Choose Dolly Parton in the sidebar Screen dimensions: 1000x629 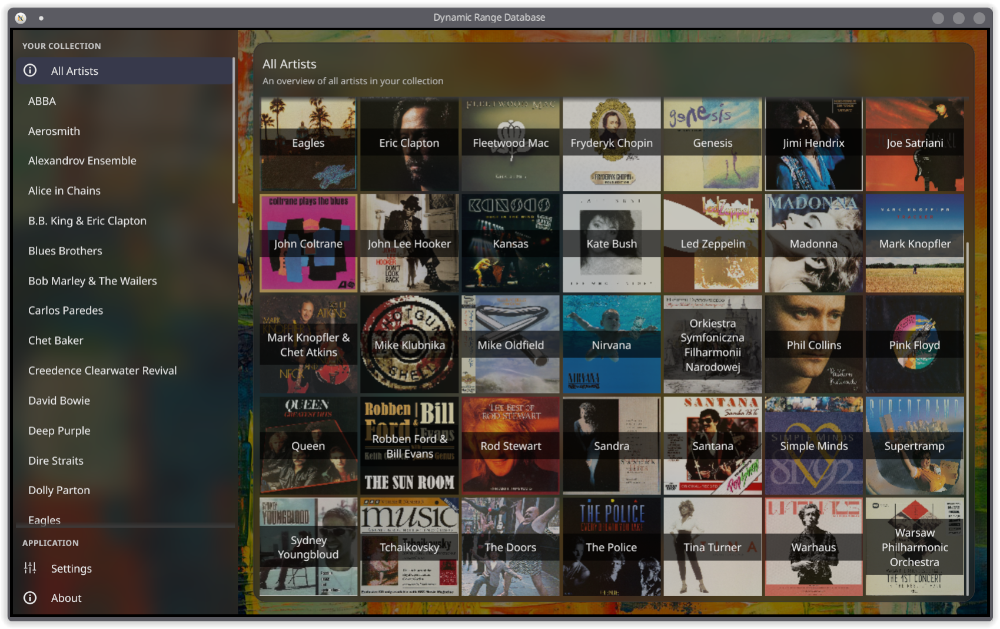[x=124, y=490]
